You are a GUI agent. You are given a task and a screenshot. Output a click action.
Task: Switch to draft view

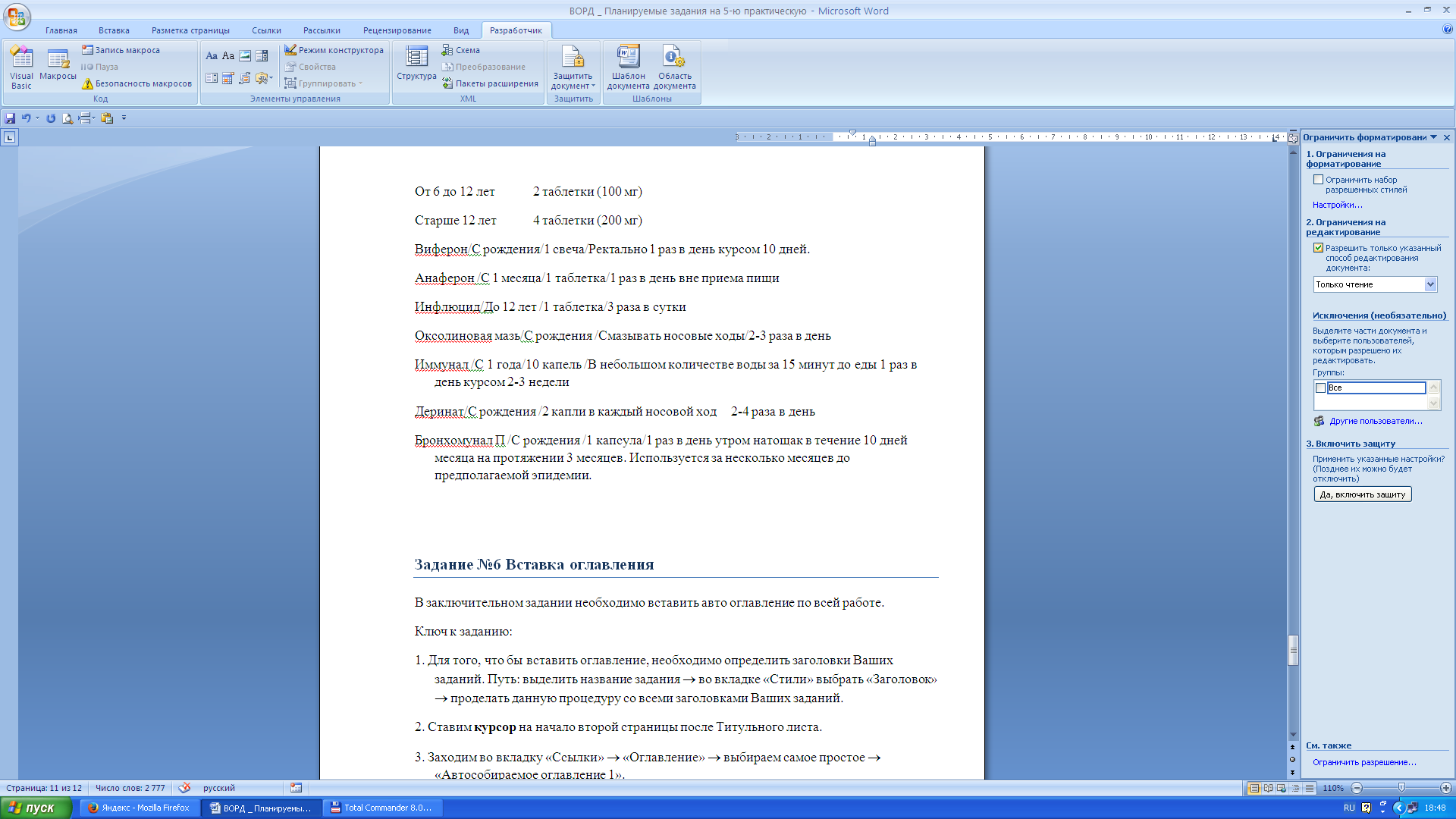(x=1309, y=788)
